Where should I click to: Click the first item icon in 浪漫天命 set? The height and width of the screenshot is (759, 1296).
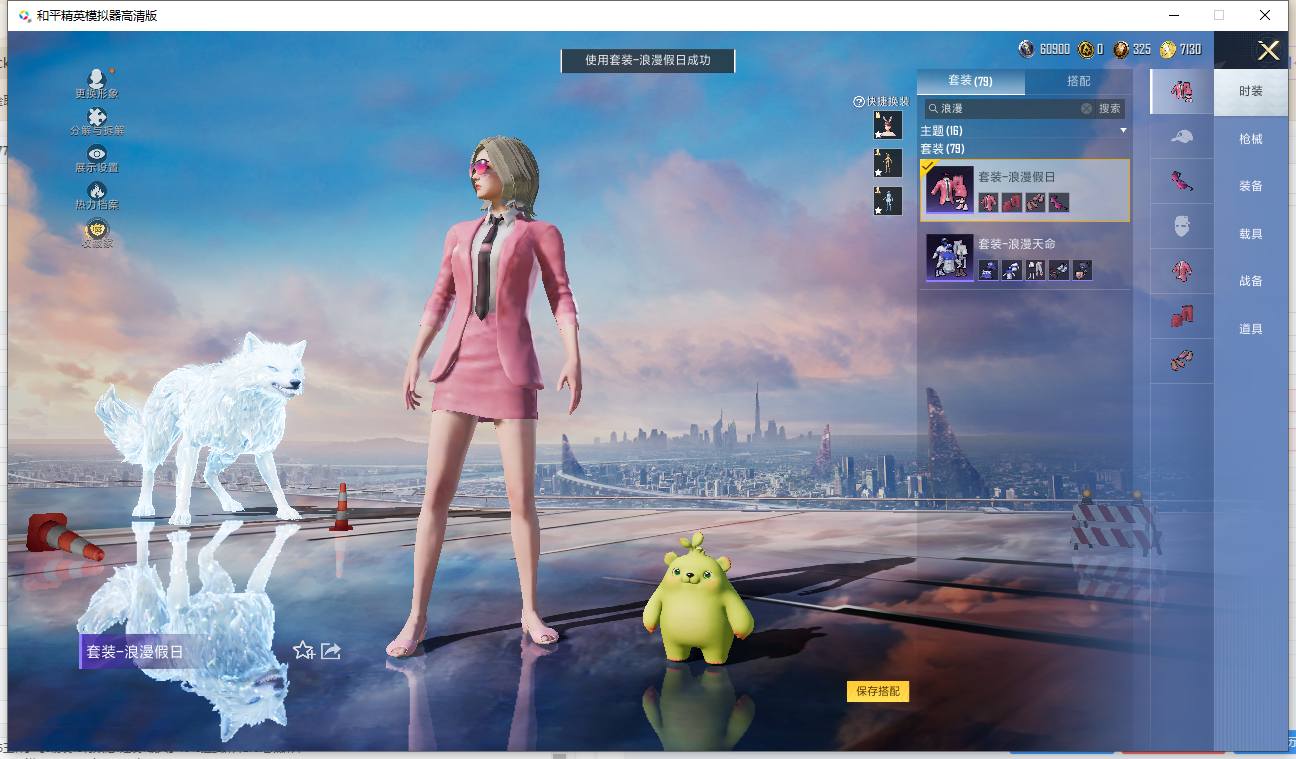point(988,270)
